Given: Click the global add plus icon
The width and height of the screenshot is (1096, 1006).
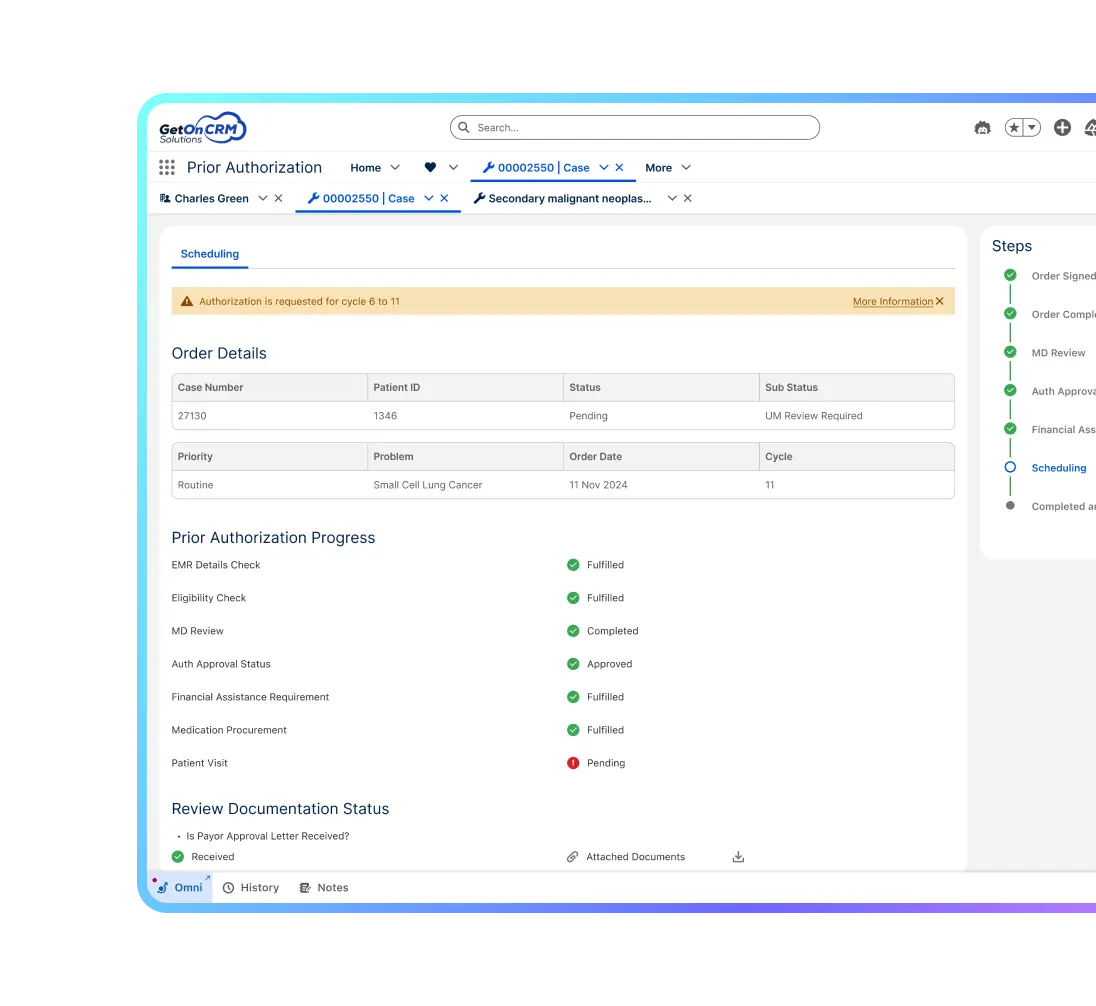Looking at the screenshot, I should point(1062,128).
